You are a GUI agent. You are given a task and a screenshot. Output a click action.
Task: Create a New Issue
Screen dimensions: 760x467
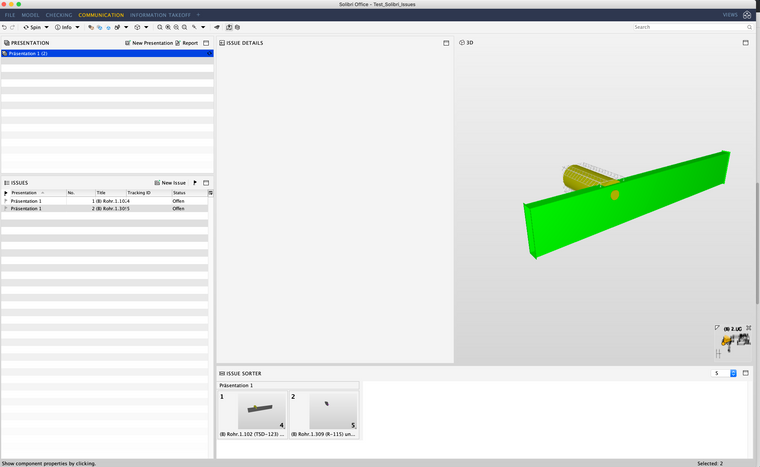coord(170,183)
